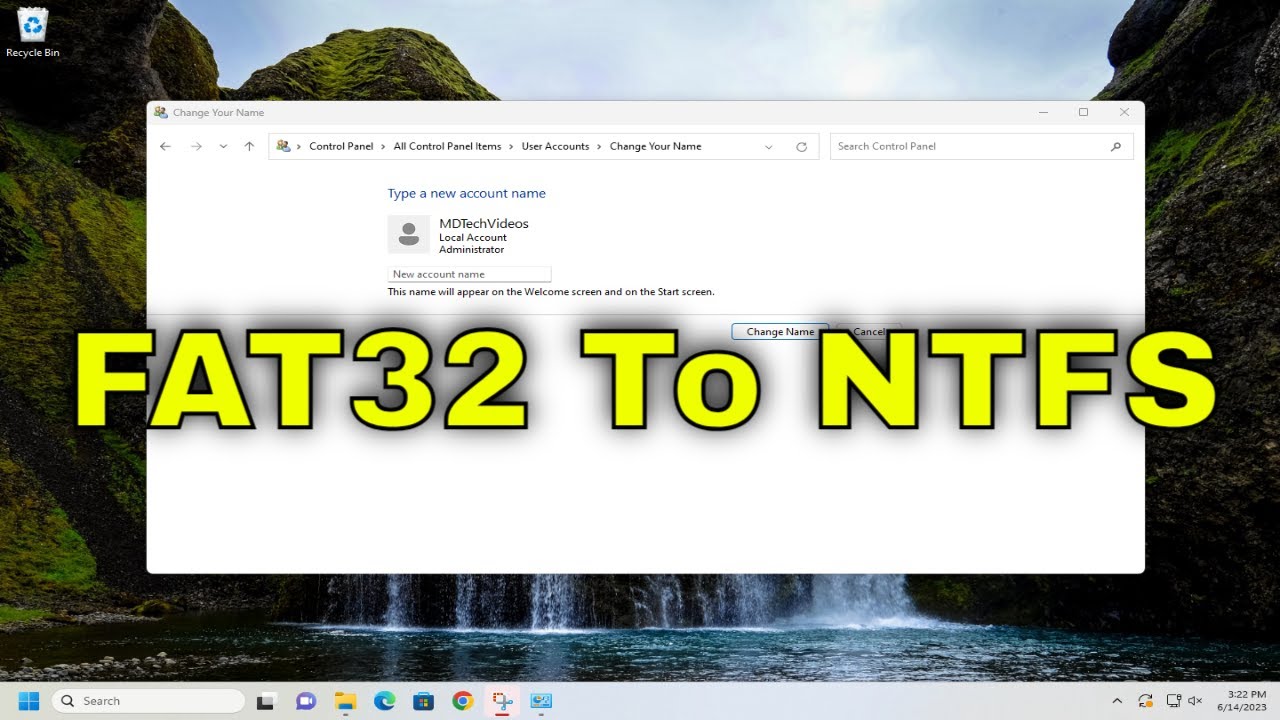
Task: Click the New account name text box
Action: tap(469, 274)
